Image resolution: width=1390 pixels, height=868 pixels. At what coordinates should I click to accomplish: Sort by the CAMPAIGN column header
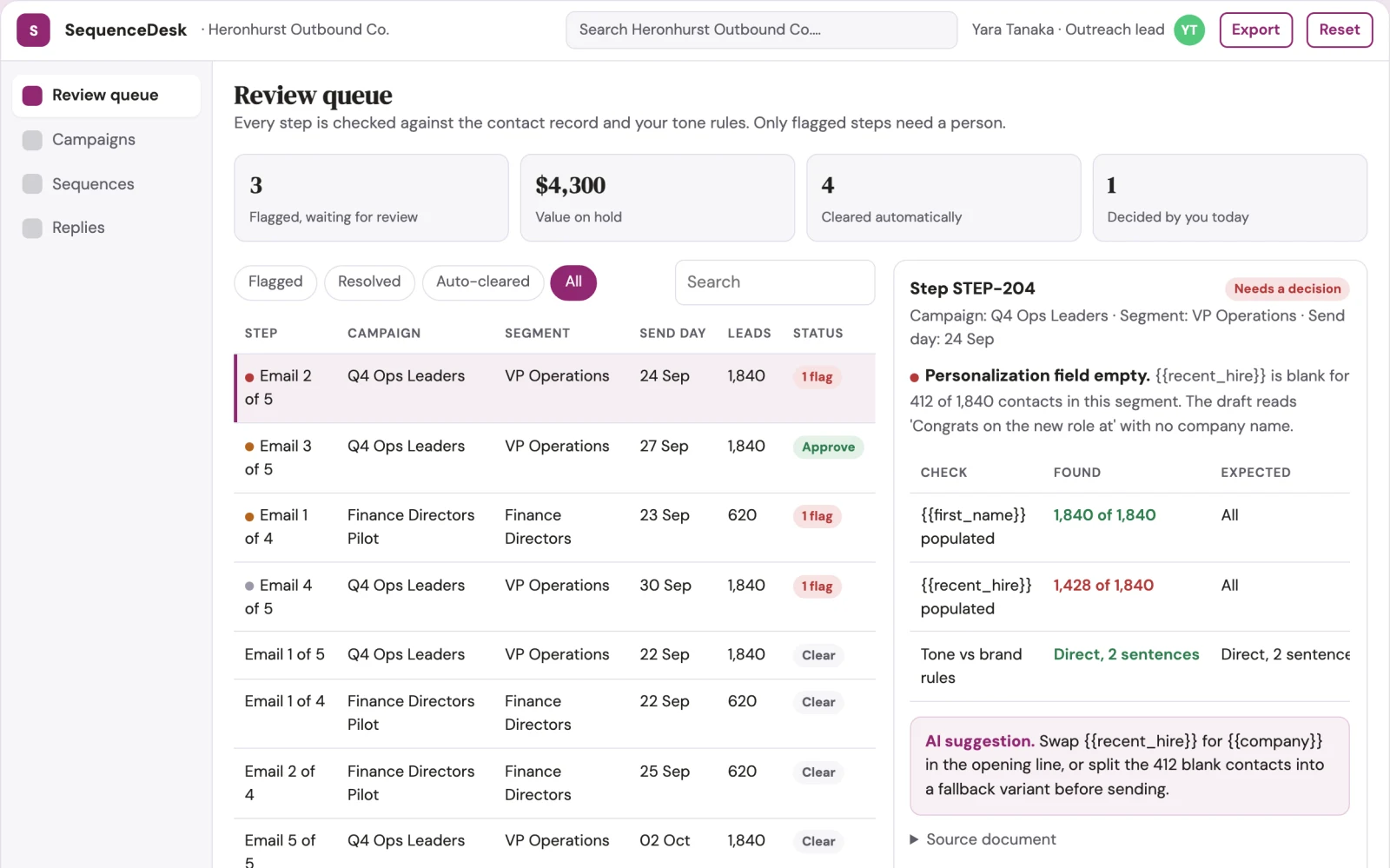(x=384, y=334)
